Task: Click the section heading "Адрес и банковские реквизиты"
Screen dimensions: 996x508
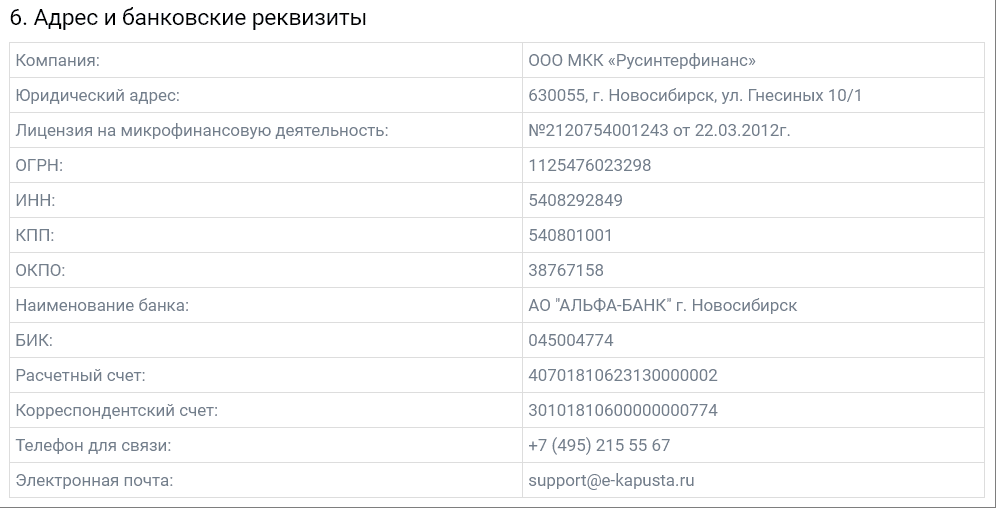Action: point(188,18)
